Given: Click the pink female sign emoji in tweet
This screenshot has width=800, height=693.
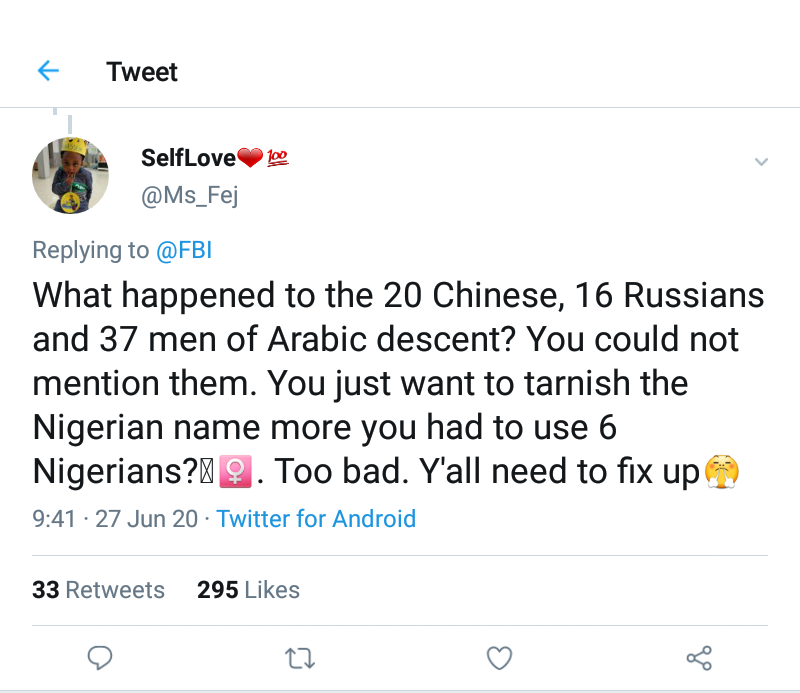Looking at the screenshot, I should (x=238, y=472).
